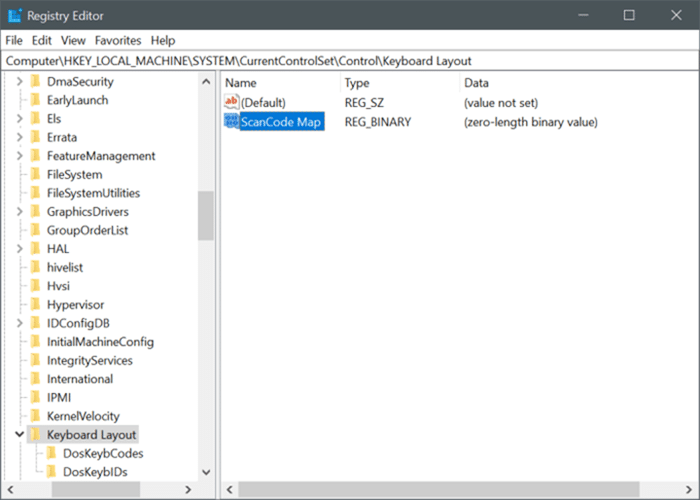This screenshot has width=700, height=500.
Task: Click the GroupOrderList folder icon
Action: pyautogui.click(x=35, y=230)
